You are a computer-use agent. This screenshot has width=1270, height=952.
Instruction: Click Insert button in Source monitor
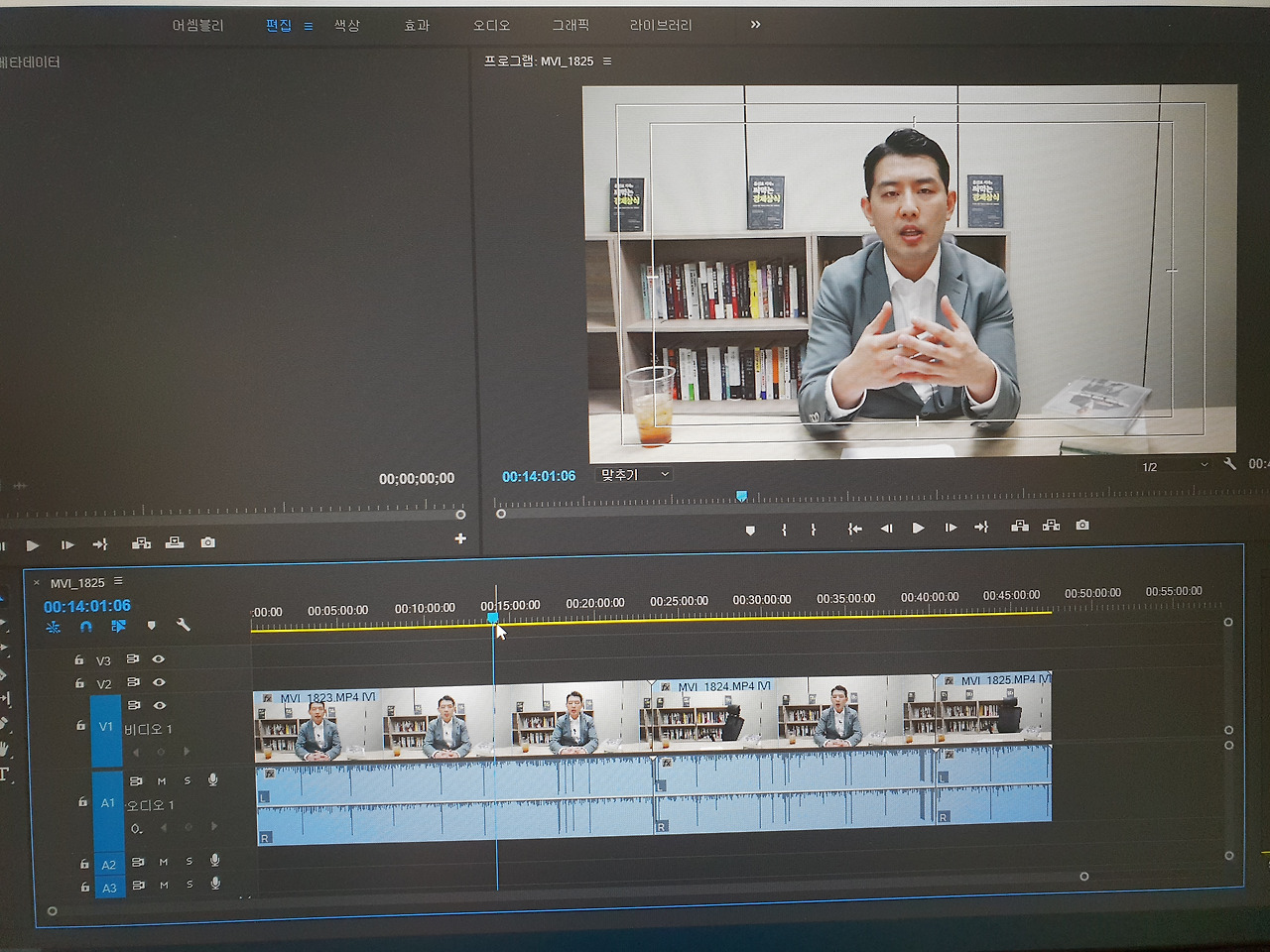[x=142, y=543]
